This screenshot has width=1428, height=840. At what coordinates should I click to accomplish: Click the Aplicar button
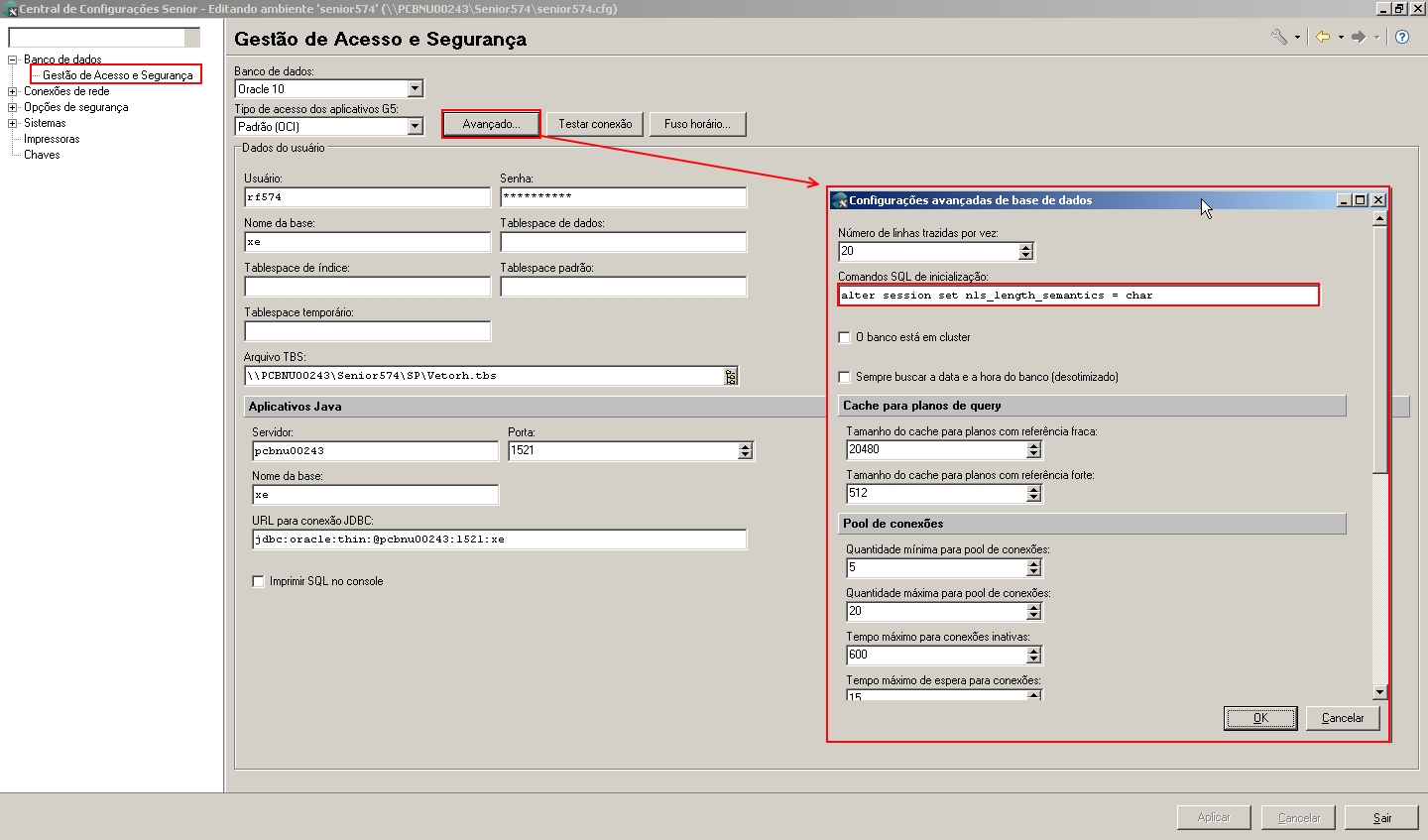1214,817
